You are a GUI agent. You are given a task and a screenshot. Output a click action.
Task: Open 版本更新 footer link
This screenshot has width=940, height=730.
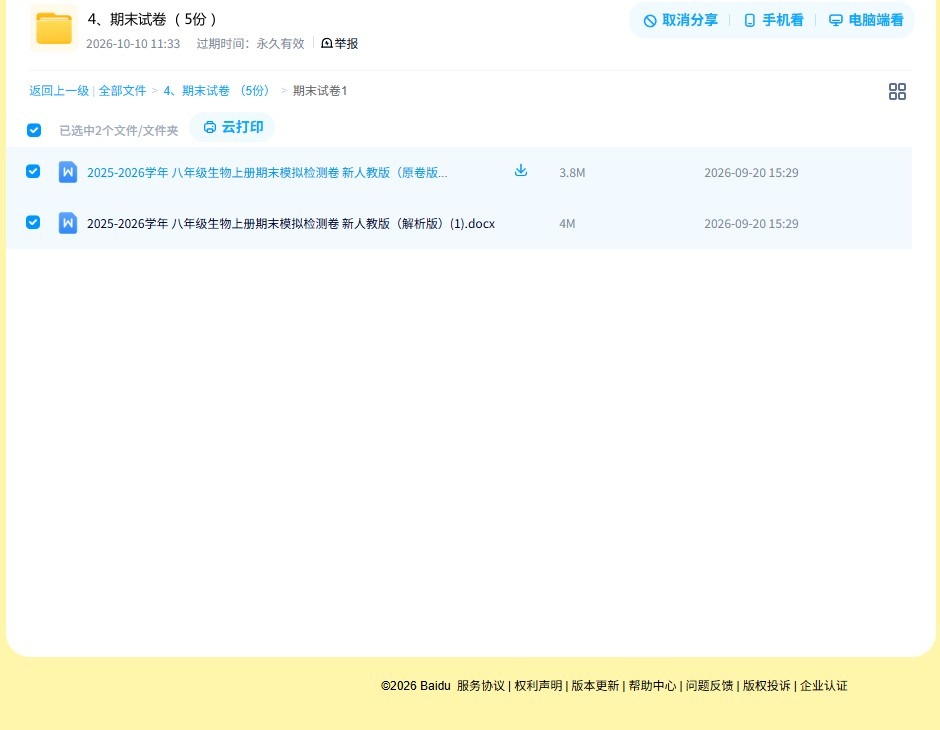(x=595, y=686)
